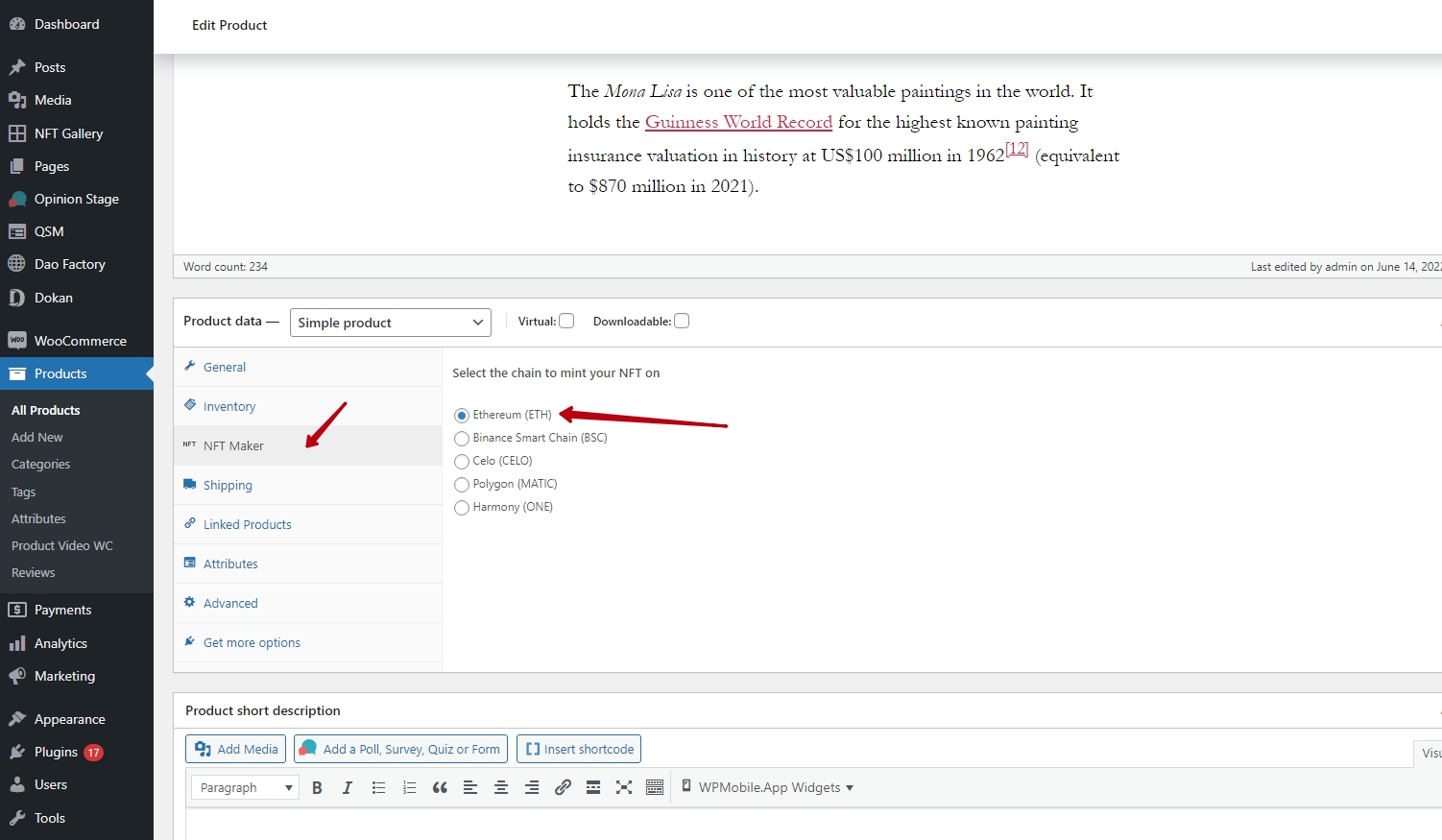Enable the Virtual product checkbox
This screenshot has height=840, width=1442.
click(566, 322)
